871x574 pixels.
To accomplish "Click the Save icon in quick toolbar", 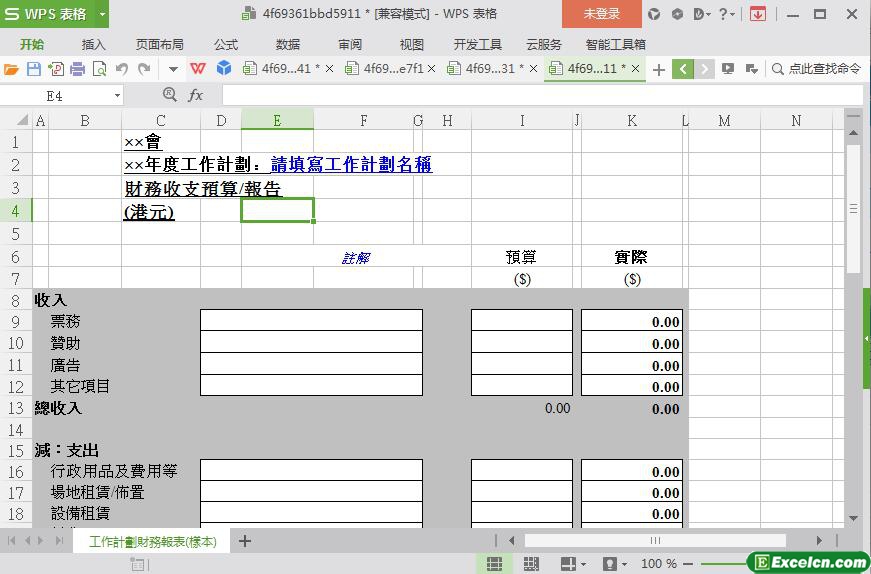I will tap(33, 69).
